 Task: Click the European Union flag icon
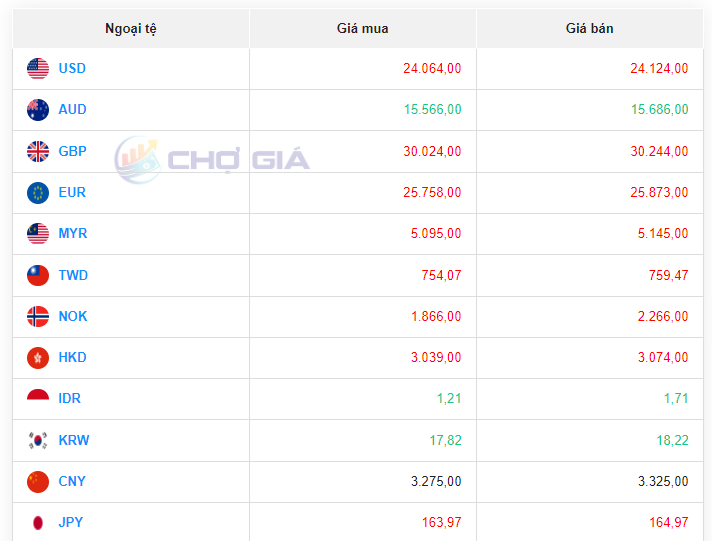38,193
